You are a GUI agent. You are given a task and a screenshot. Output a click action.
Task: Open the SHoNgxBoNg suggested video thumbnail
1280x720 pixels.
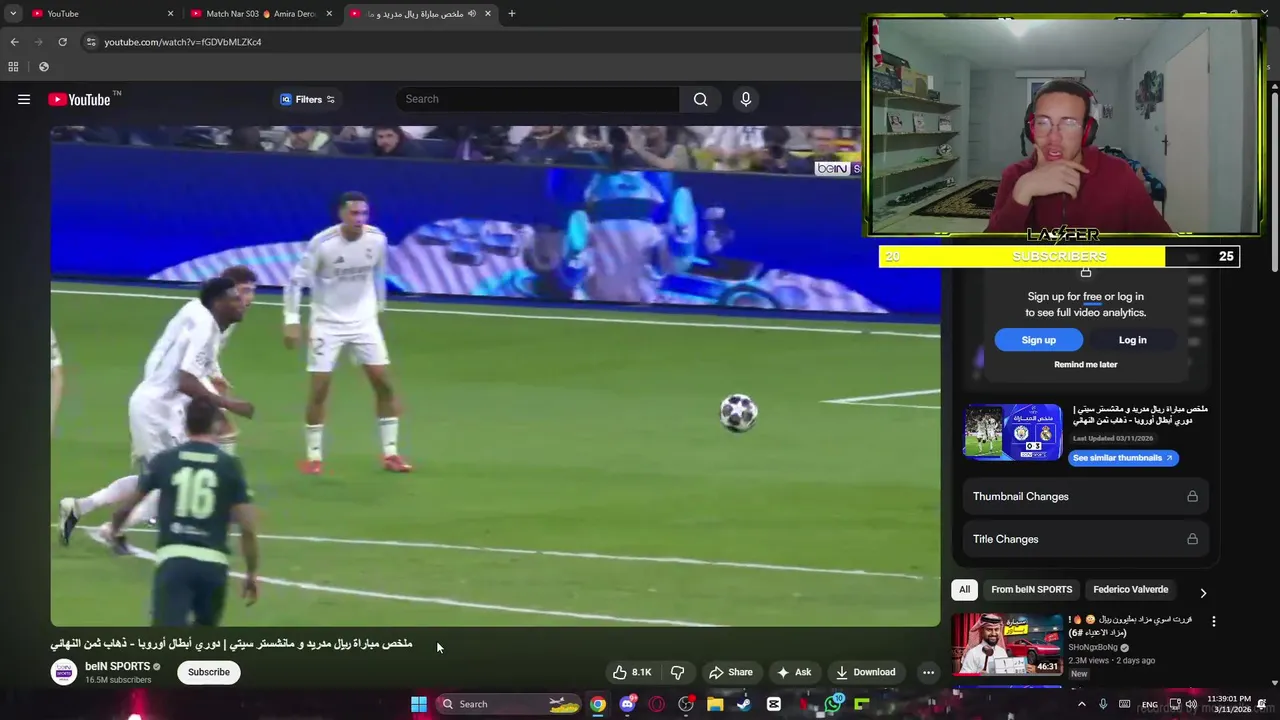[1006, 644]
